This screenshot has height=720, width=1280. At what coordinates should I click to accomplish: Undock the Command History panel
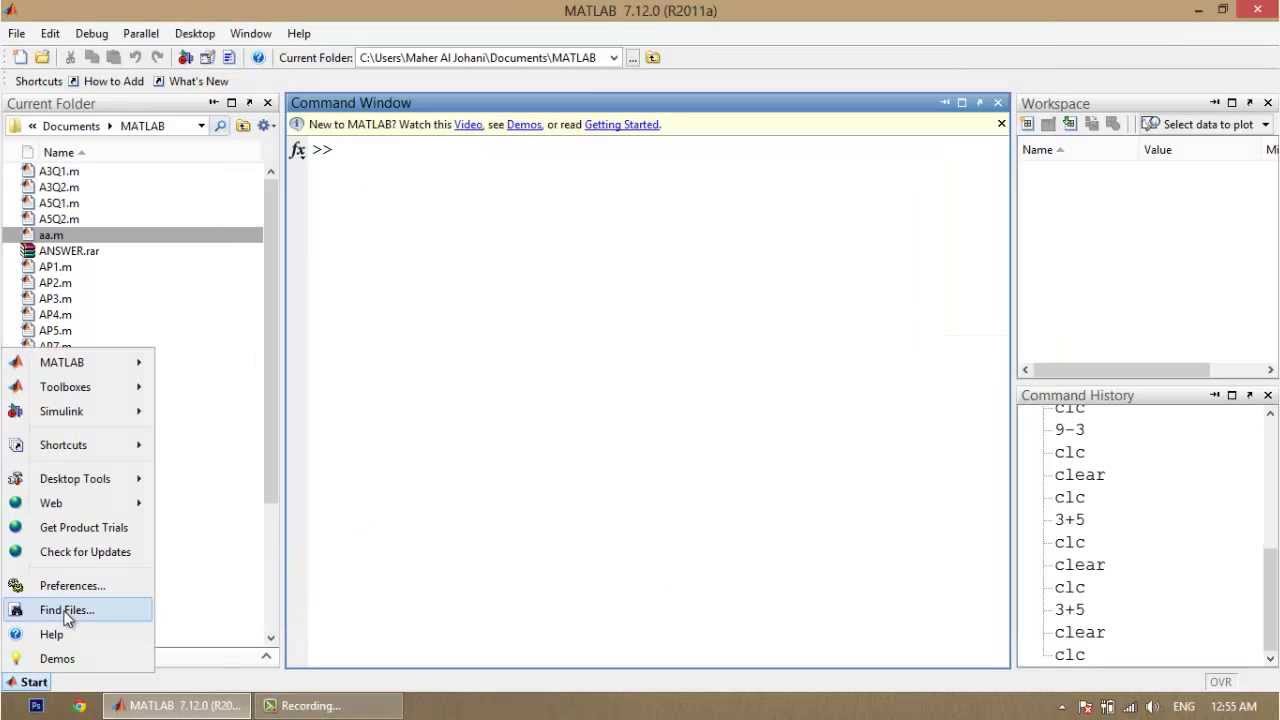(1250, 395)
